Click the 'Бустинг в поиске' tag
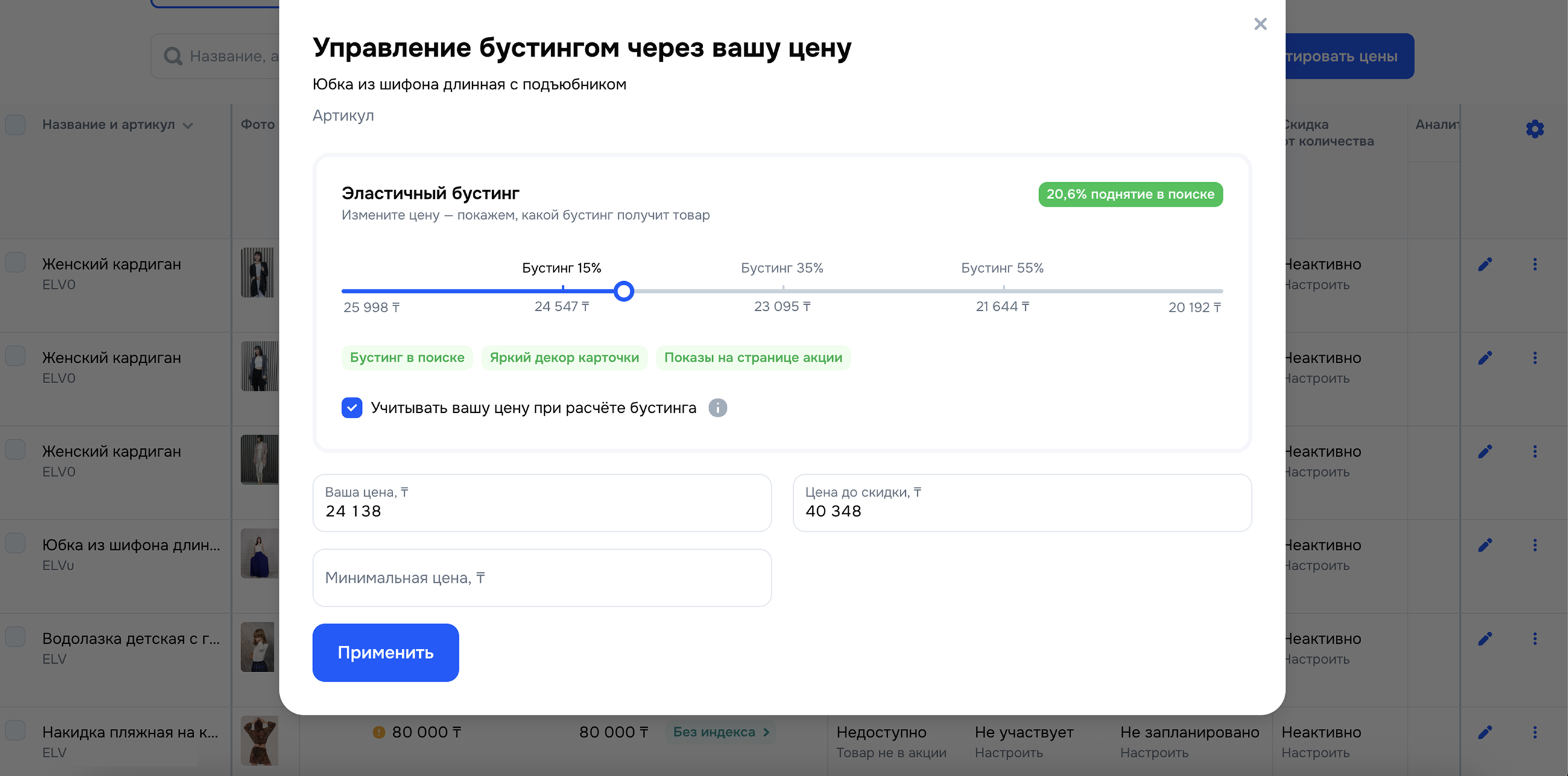Image resolution: width=1568 pixels, height=776 pixels. tap(406, 358)
